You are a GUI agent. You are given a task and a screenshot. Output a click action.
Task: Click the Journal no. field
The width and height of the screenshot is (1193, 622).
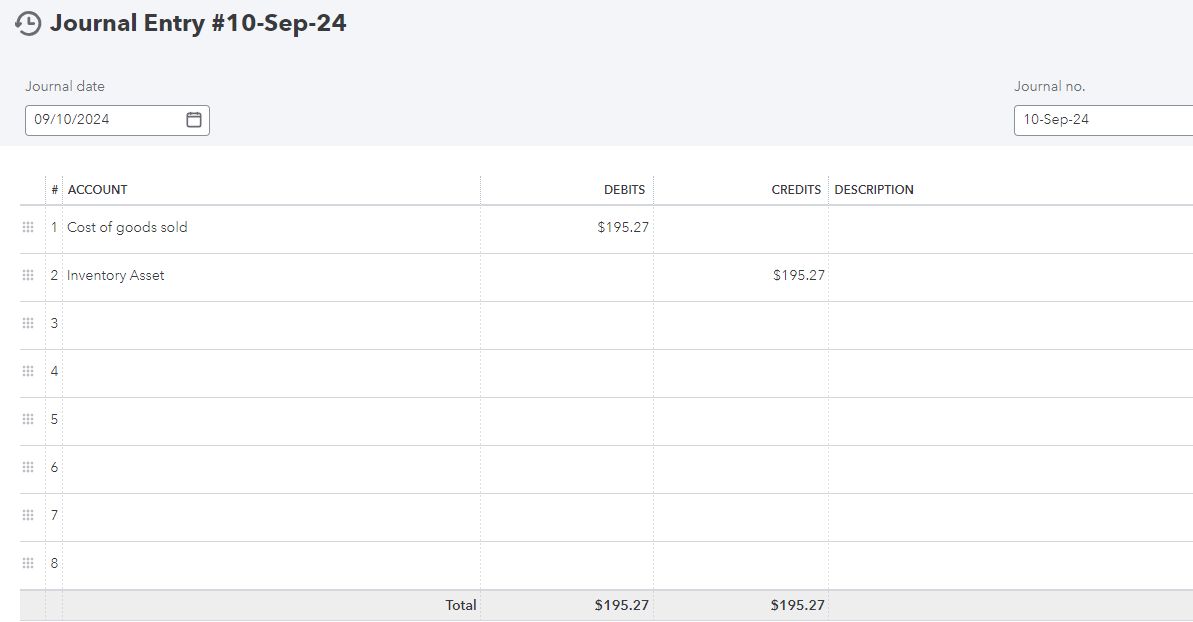[1100, 120]
